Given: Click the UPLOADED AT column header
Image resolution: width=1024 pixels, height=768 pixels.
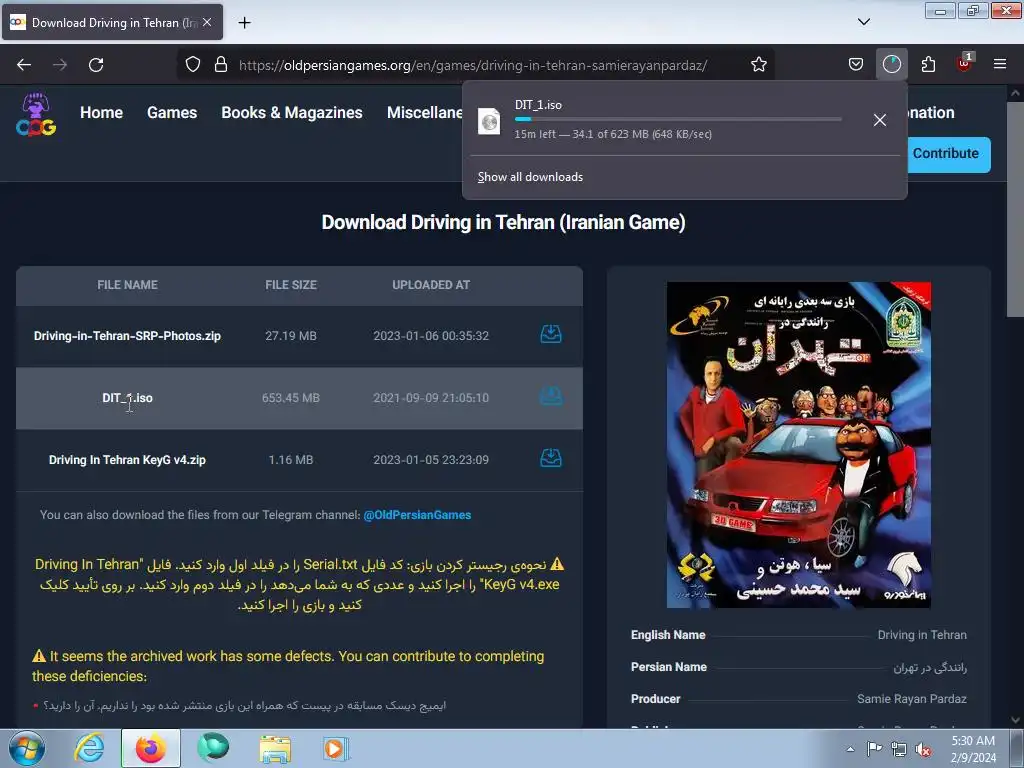Looking at the screenshot, I should coord(431,285).
